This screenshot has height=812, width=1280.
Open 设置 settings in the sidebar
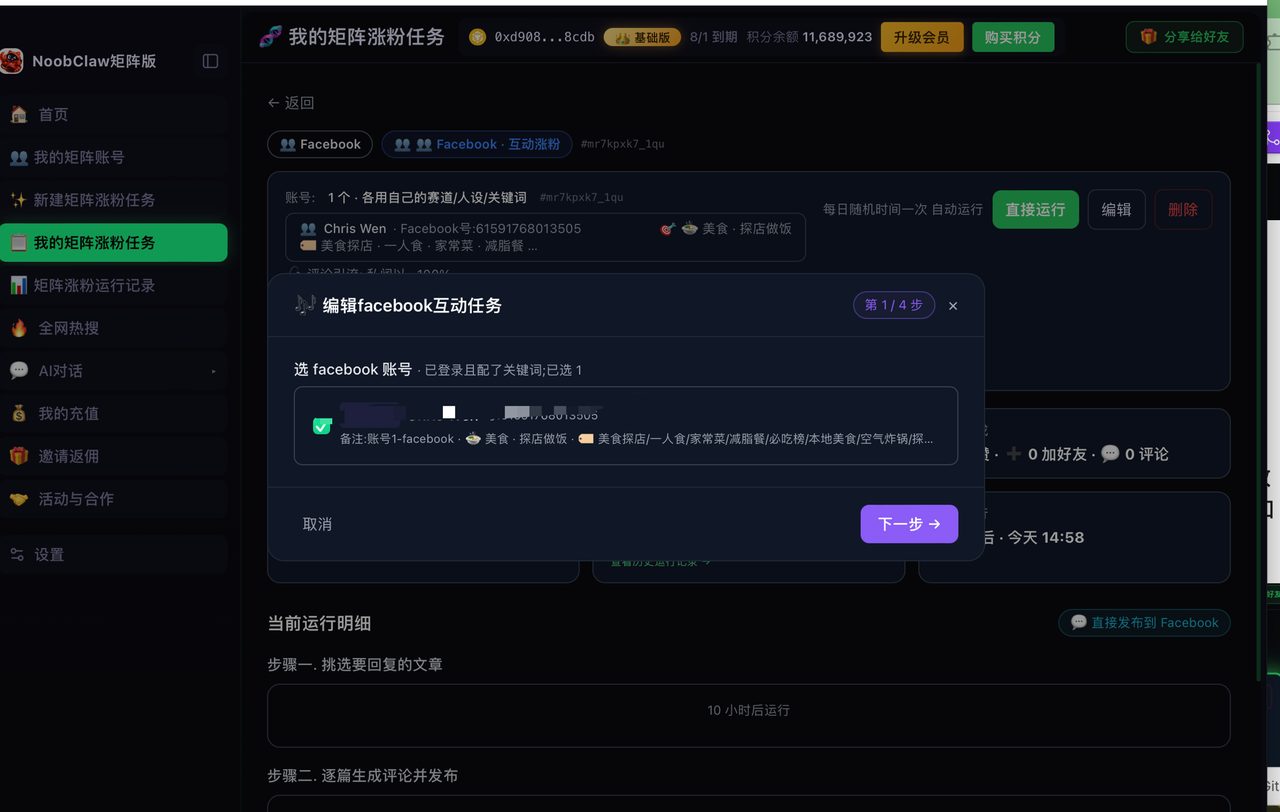click(x=114, y=554)
